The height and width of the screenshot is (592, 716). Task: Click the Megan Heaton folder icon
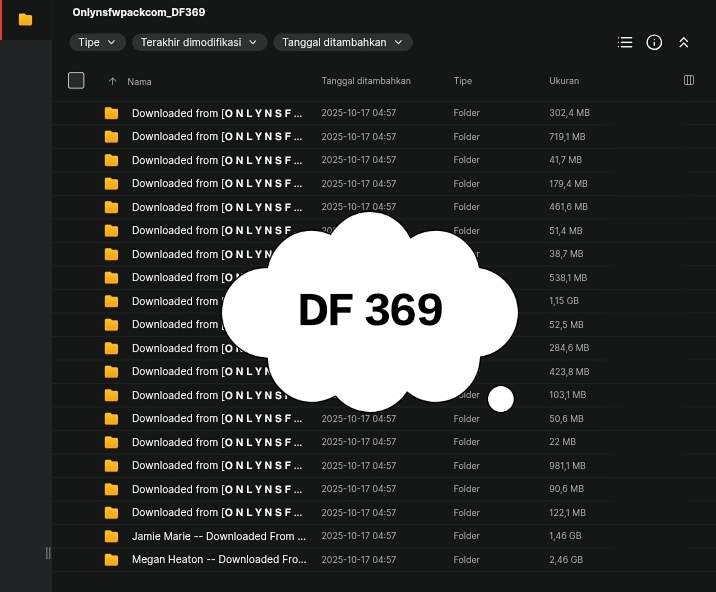111,560
